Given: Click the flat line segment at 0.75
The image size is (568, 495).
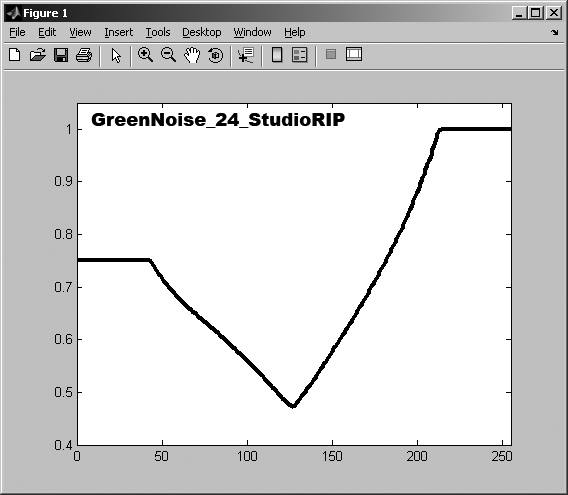Looking at the screenshot, I should (x=114, y=260).
